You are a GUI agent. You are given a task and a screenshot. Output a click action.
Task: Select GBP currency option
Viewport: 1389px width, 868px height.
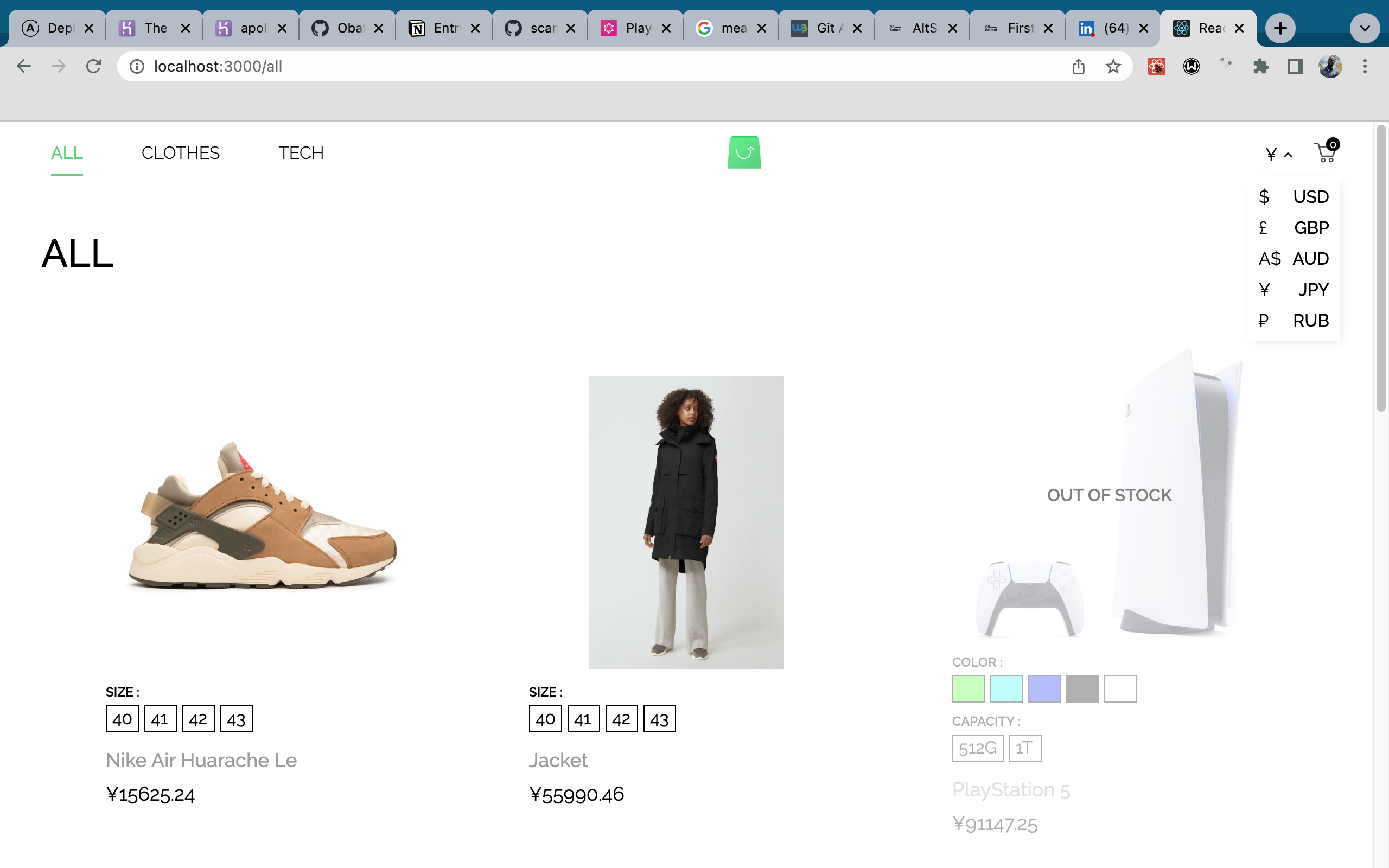click(x=1294, y=228)
